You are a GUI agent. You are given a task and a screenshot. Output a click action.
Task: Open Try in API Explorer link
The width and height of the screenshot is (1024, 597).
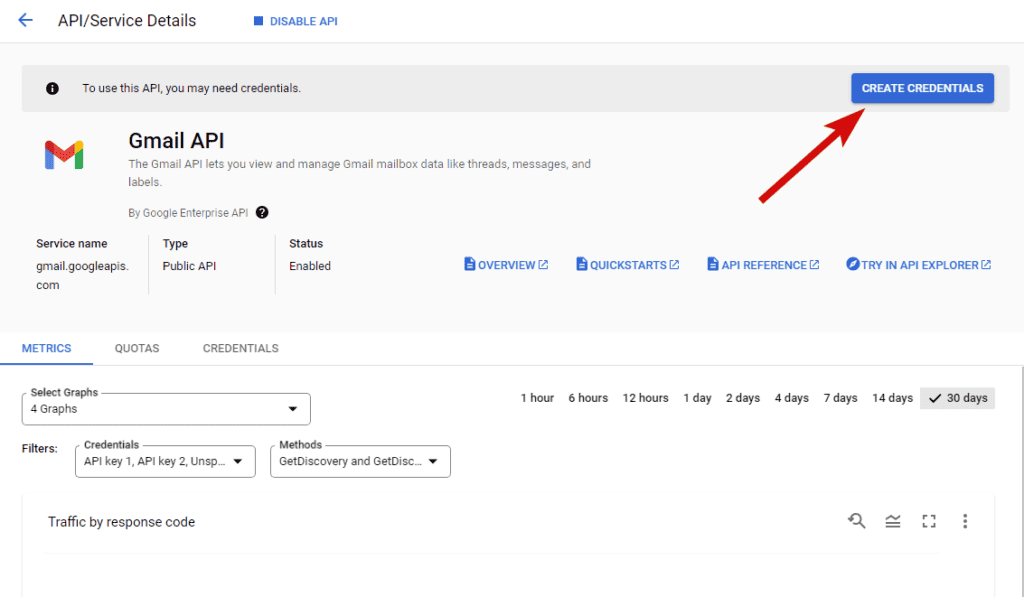click(919, 265)
